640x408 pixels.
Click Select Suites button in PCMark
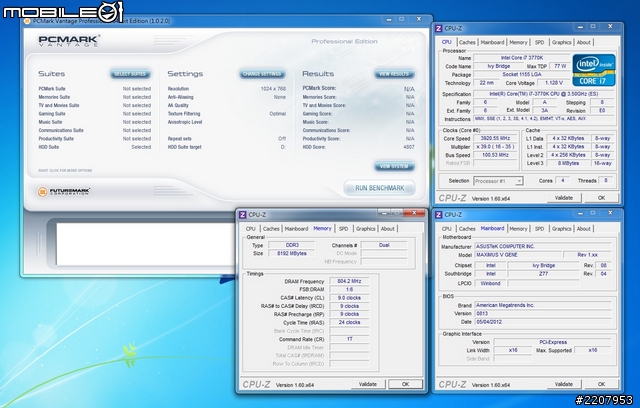(130, 74)
